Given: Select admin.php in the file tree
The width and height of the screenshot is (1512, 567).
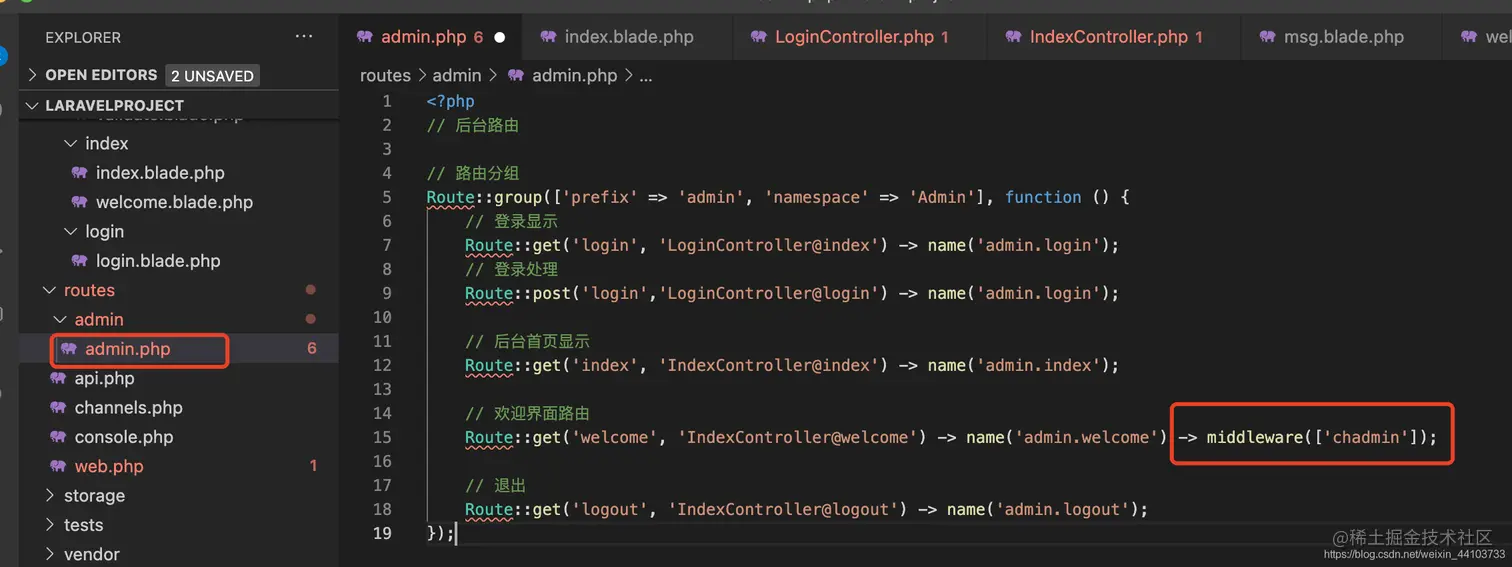Looking at the screenshot, I should coord(127,349).
